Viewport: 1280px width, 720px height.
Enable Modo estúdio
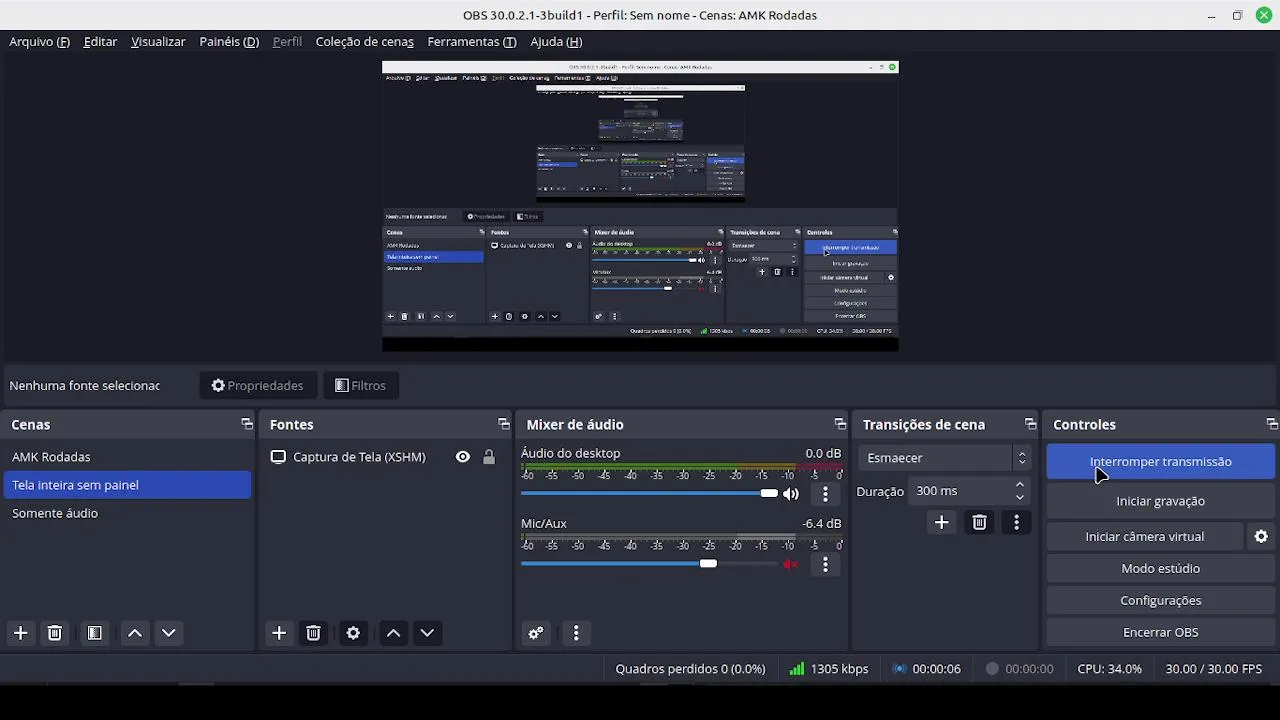click(1160, 569)
